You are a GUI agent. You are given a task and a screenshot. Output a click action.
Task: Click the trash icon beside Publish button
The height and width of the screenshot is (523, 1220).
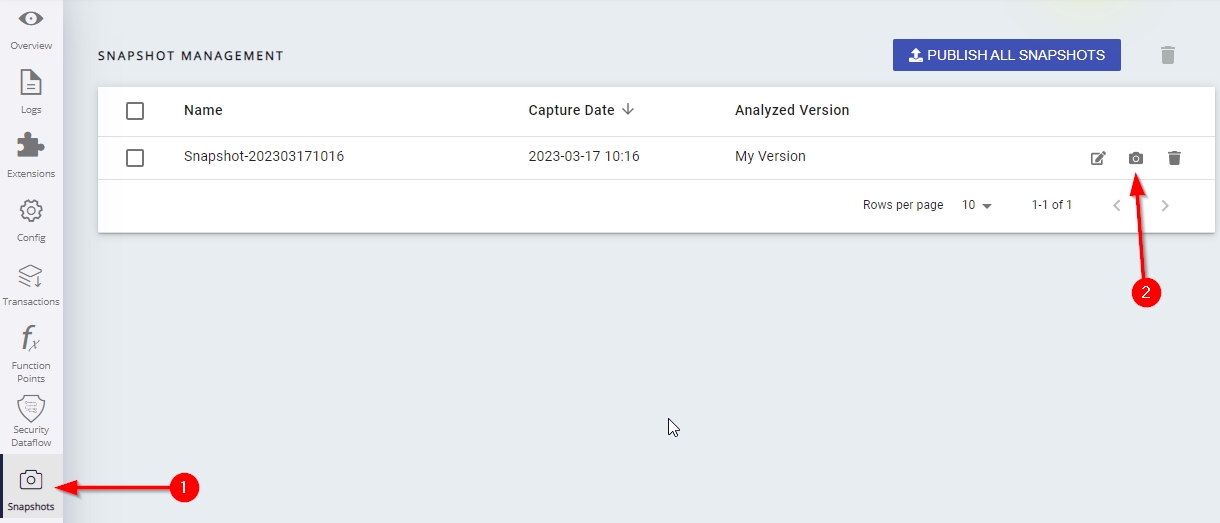[1167, 55]
